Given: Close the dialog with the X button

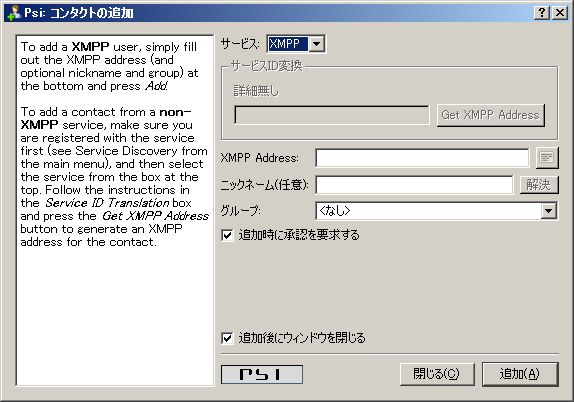Looking at the screenshot, I should [560, 13].
